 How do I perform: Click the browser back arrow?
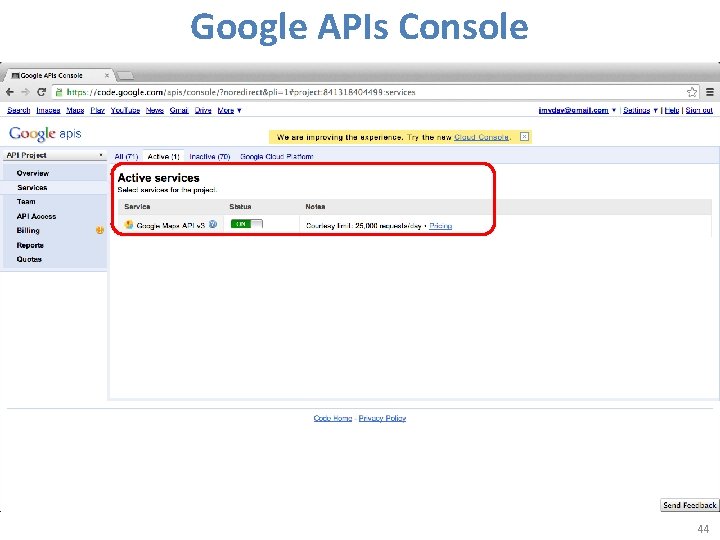10,92
